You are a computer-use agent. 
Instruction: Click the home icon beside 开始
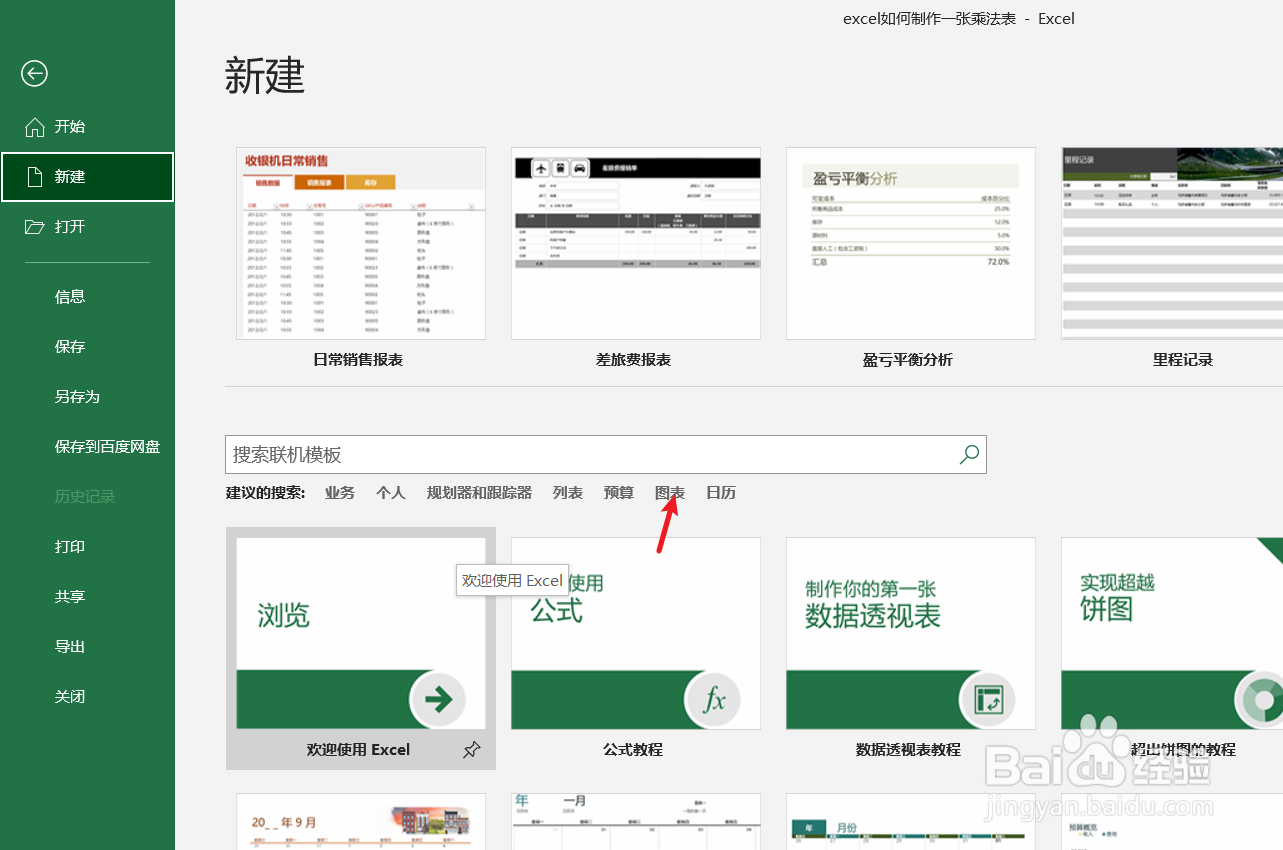point(35,127)
